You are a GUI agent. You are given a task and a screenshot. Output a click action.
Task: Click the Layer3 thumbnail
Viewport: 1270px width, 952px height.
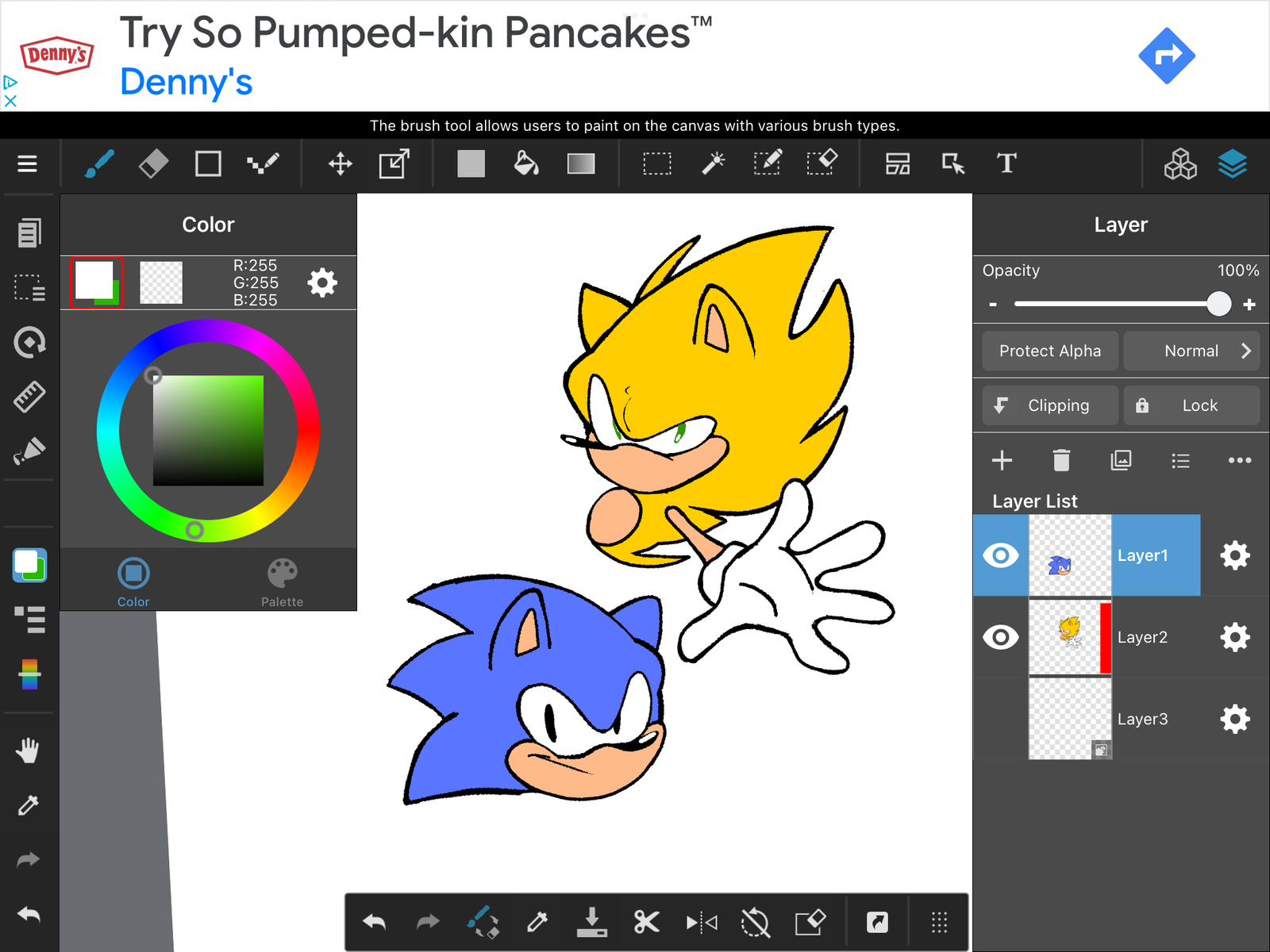(x=1070, y=719)
